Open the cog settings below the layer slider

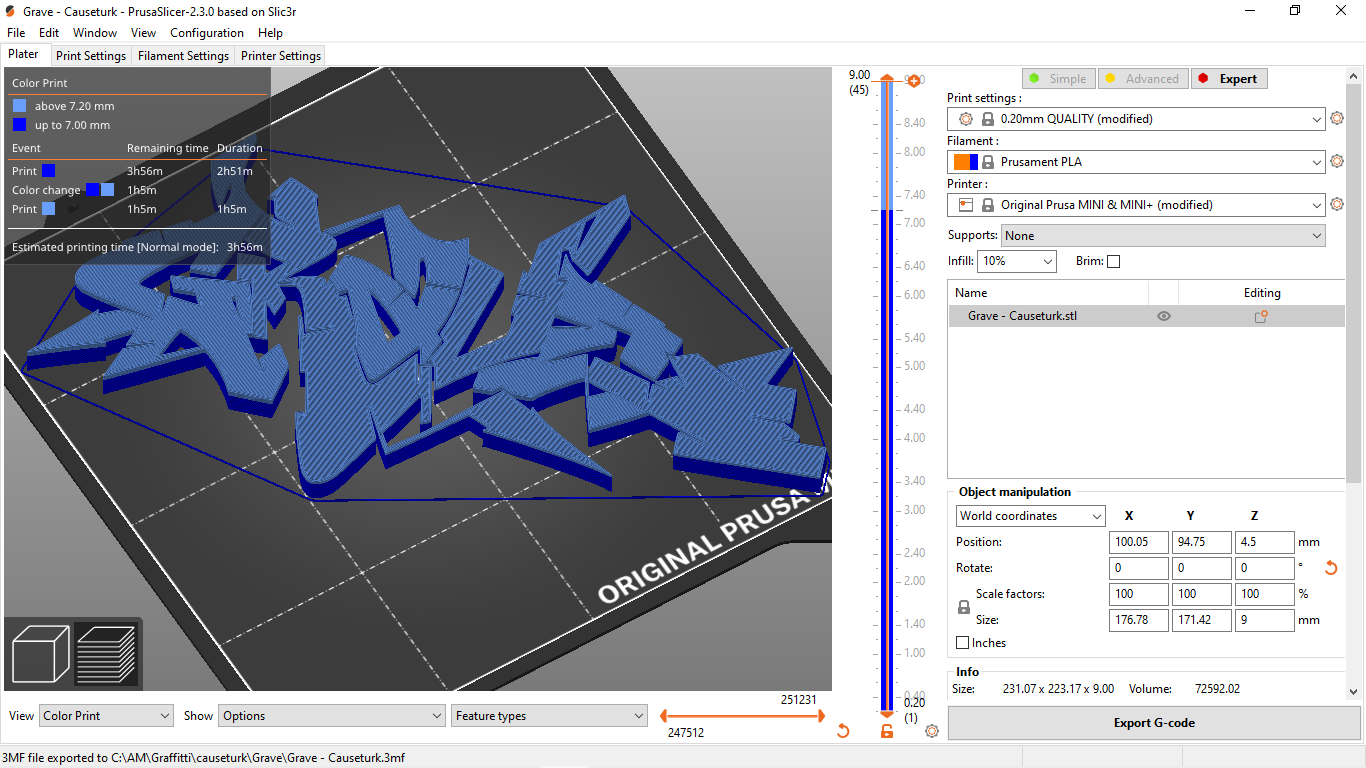click(x=932, y=731)
